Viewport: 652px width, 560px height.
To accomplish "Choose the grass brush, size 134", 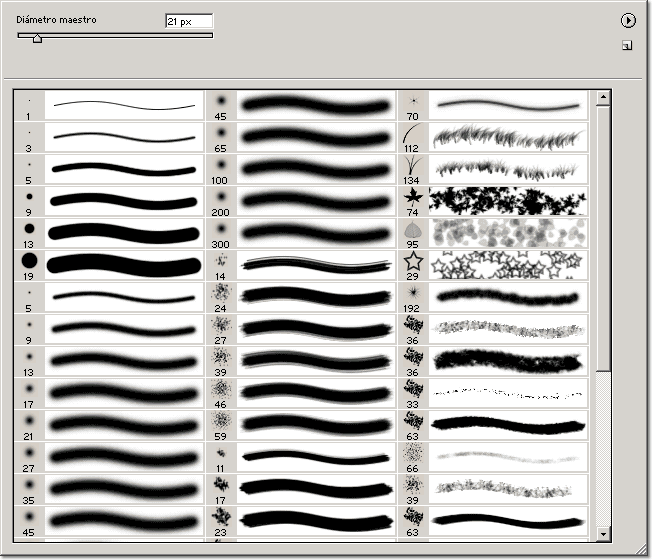I will tap(412, 167).
